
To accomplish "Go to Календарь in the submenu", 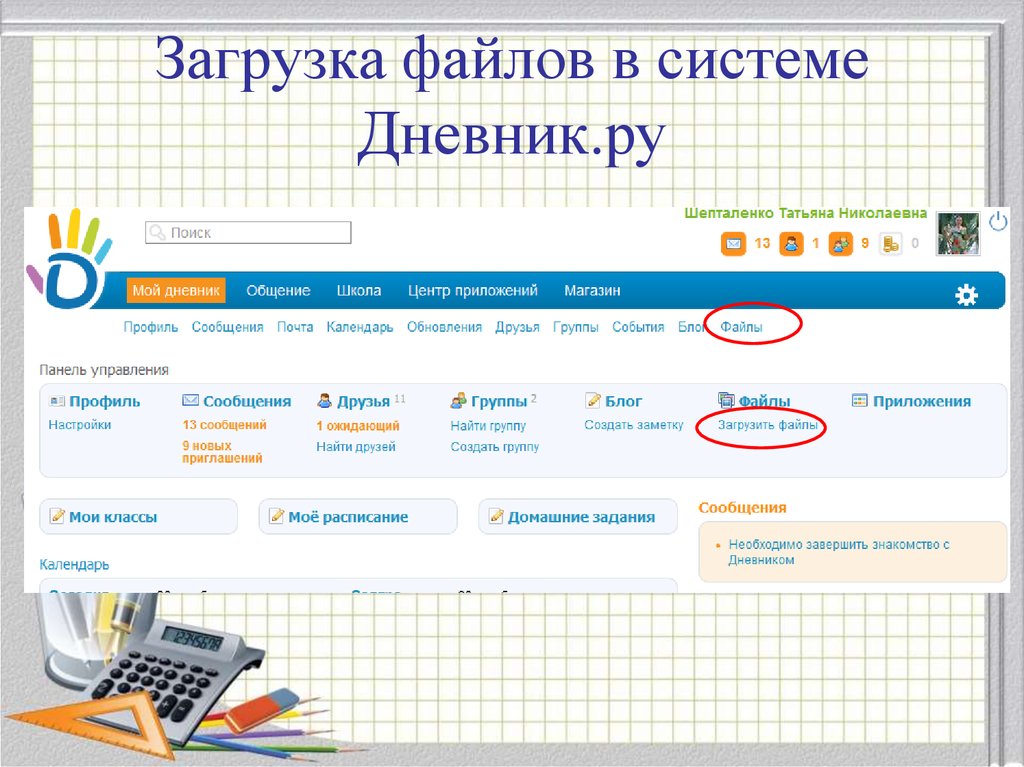I will pyautogui.click(x=359, y=327).
